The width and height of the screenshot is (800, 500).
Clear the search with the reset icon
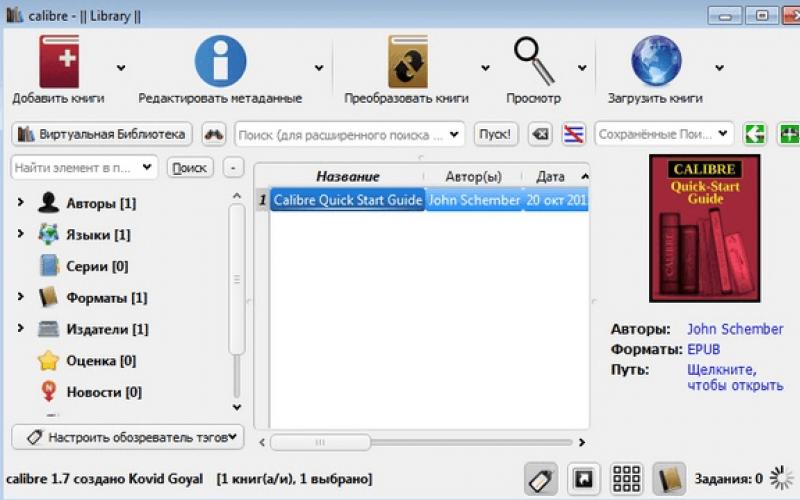click(x=540, y=134)
